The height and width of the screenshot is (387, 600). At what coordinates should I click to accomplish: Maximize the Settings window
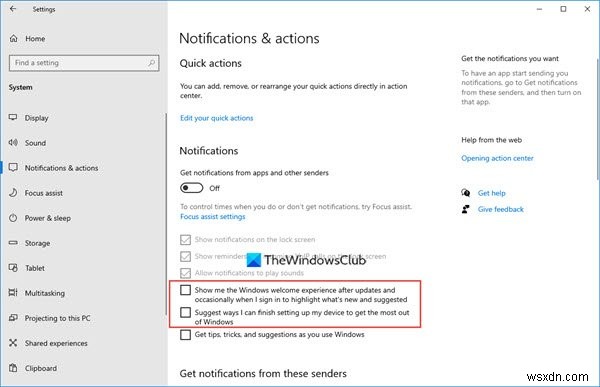(x=563, y=9)
